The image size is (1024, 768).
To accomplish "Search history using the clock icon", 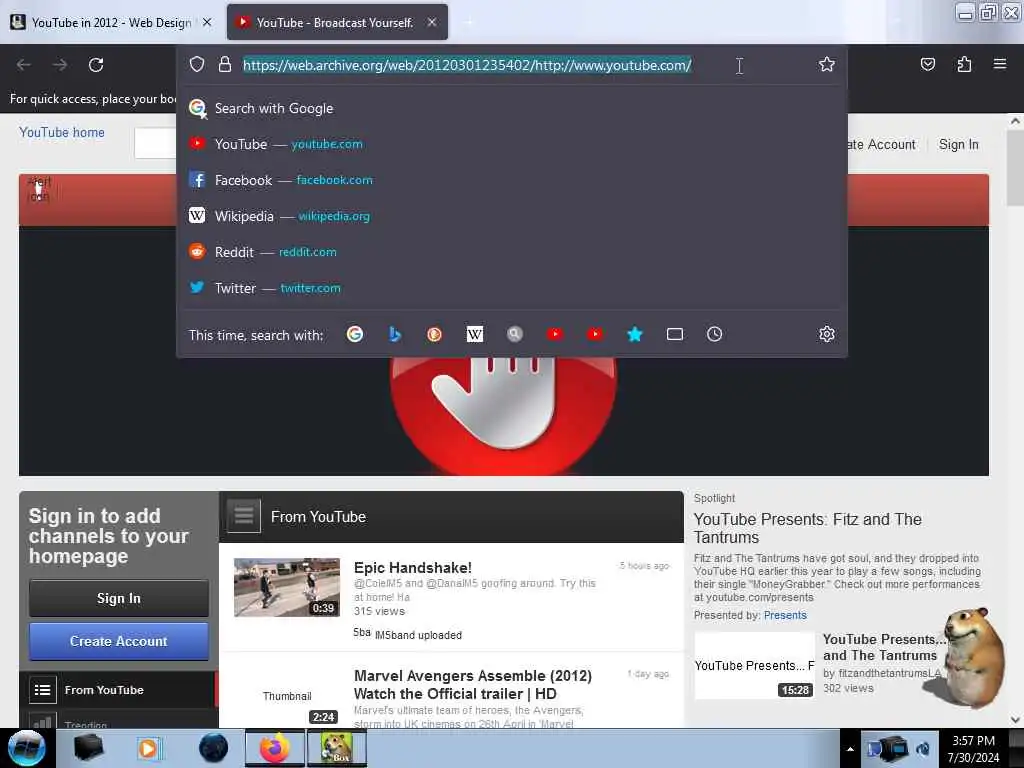I will pos(714,334).
